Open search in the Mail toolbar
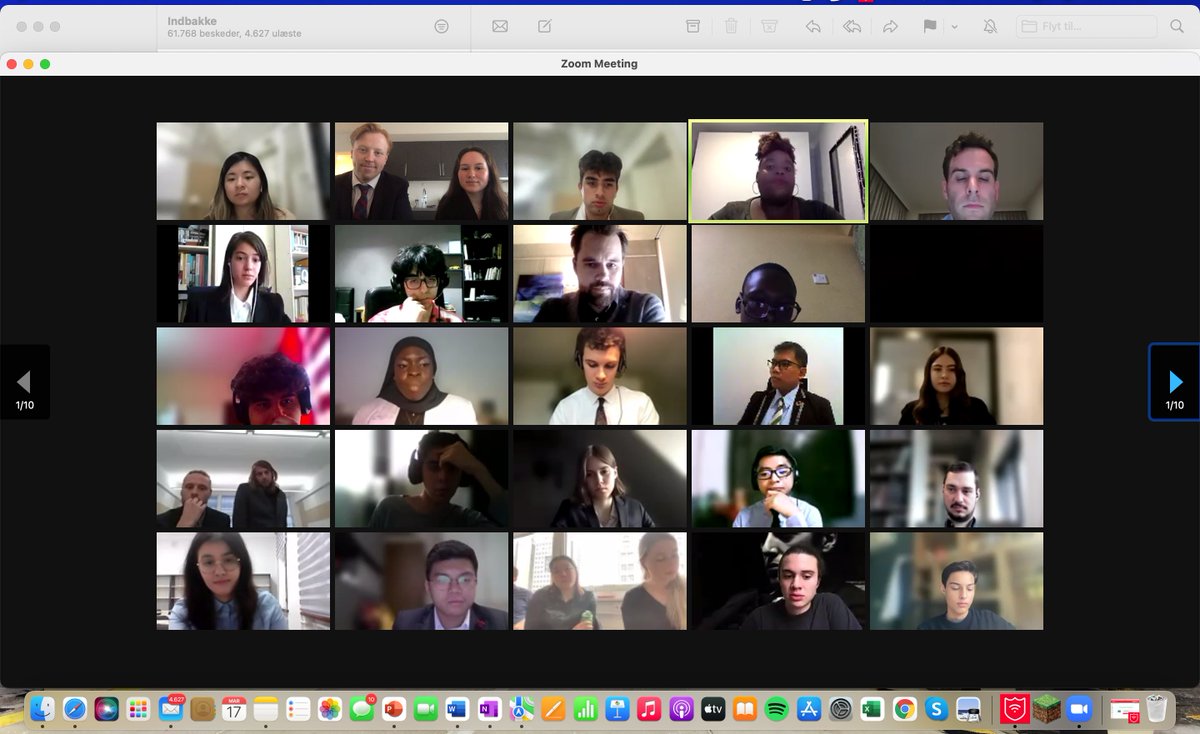Viewport: 1200px width, 734px height. (1177, 26)
